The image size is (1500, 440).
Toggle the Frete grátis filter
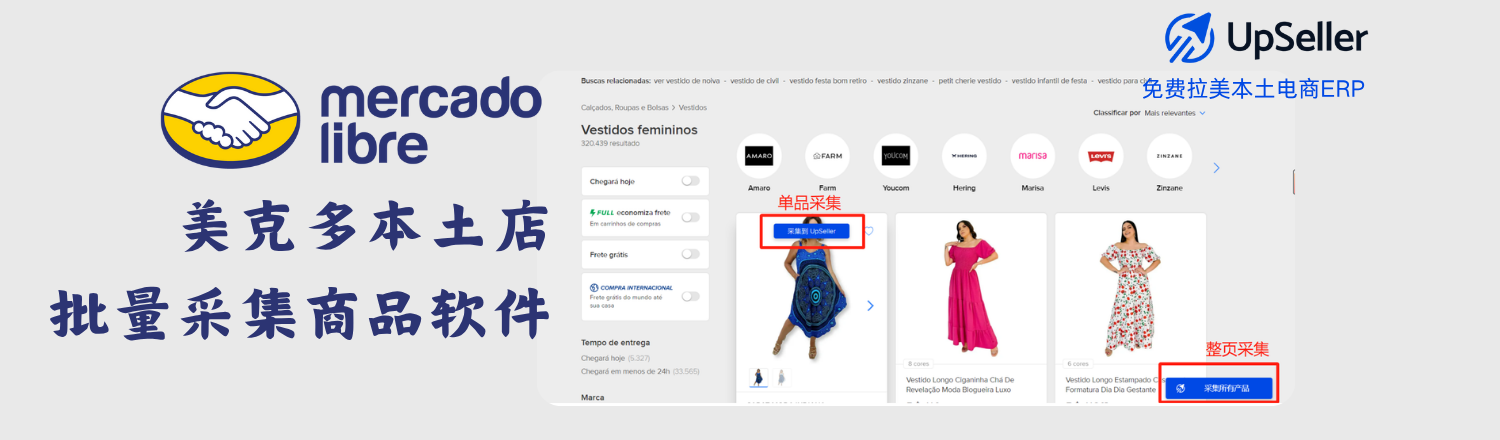click(690, 254)
